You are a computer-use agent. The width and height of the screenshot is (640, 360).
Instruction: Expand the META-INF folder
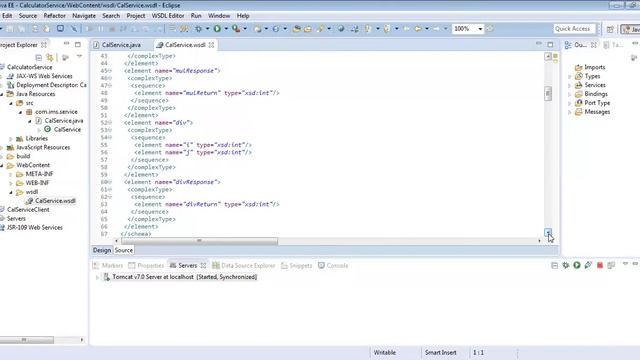[11, 174]
